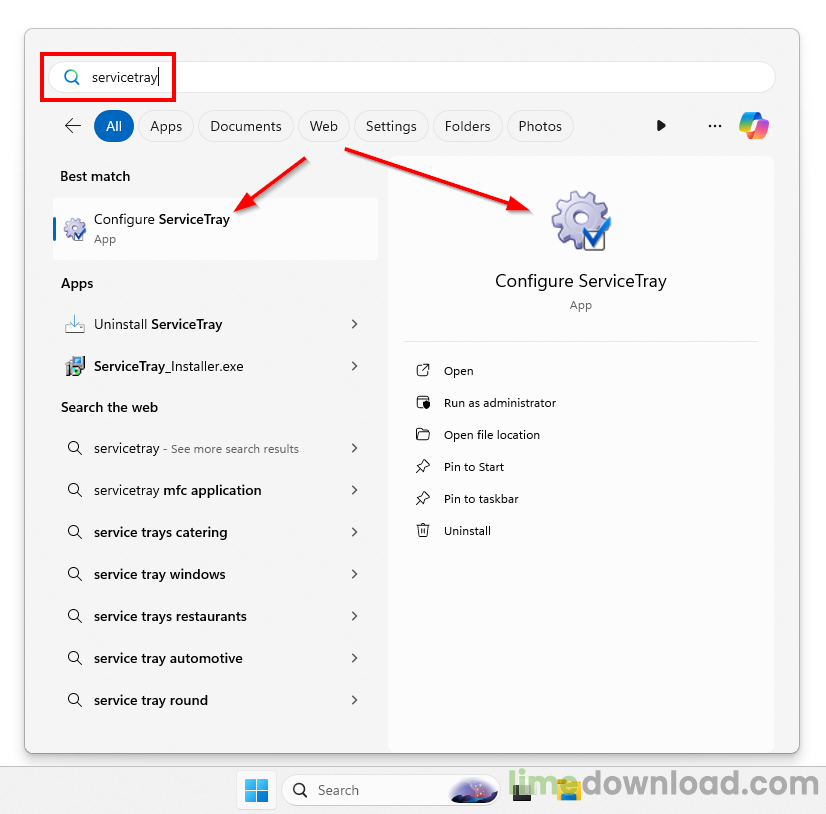Expand service tray round chevron

[355, 700]
